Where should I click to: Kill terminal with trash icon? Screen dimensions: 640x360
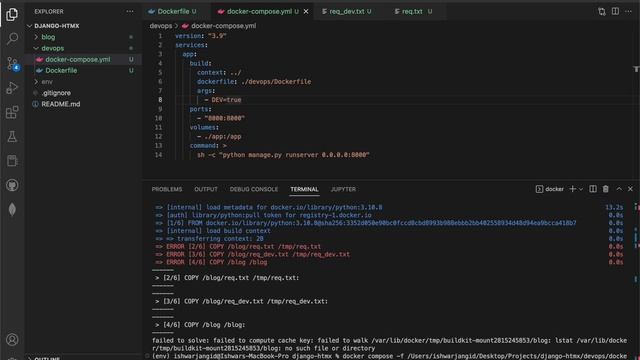click(606, 189)
